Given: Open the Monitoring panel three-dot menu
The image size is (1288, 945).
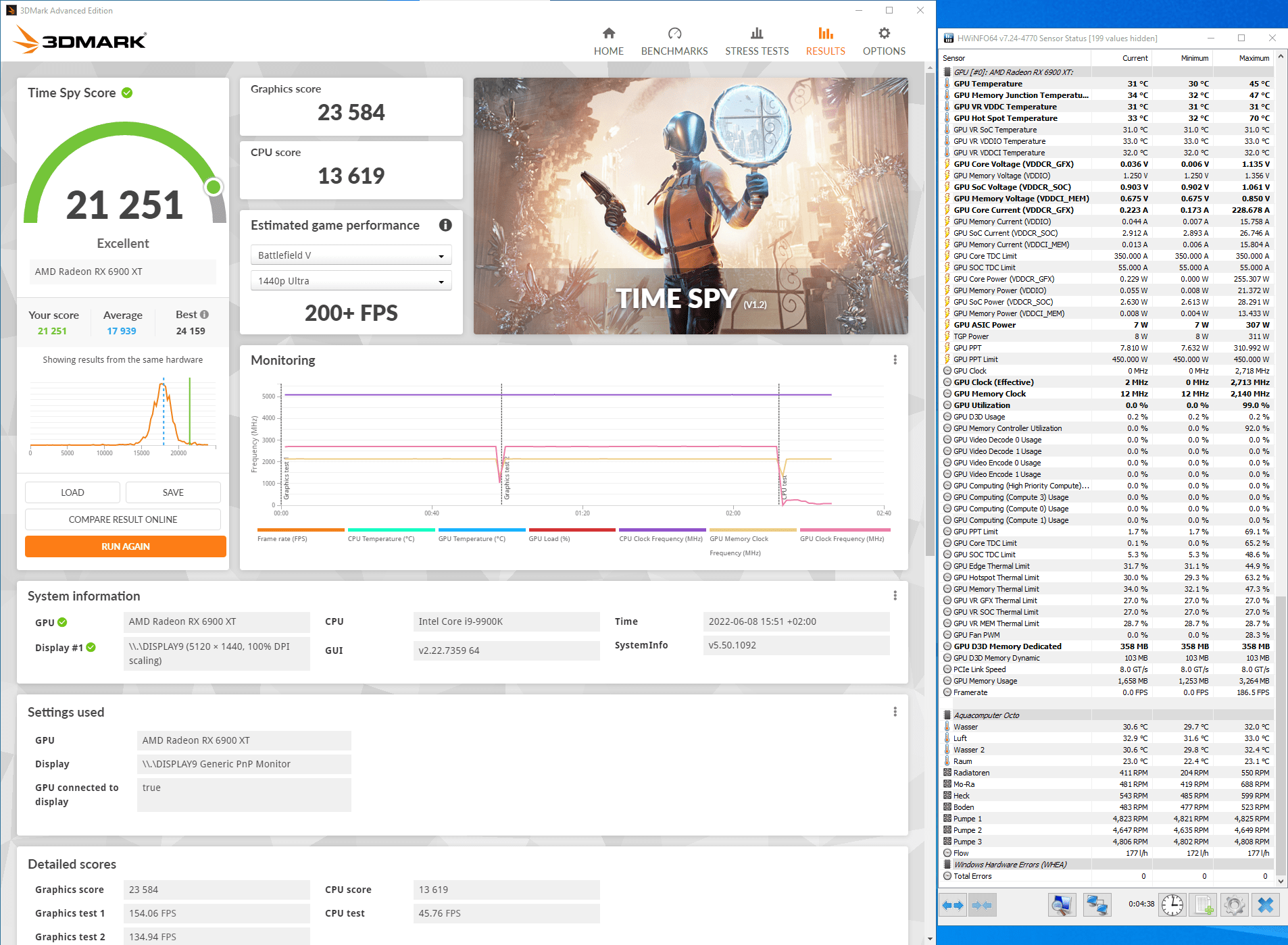Looking at the screenshot, I should click(x=895, y=360).
